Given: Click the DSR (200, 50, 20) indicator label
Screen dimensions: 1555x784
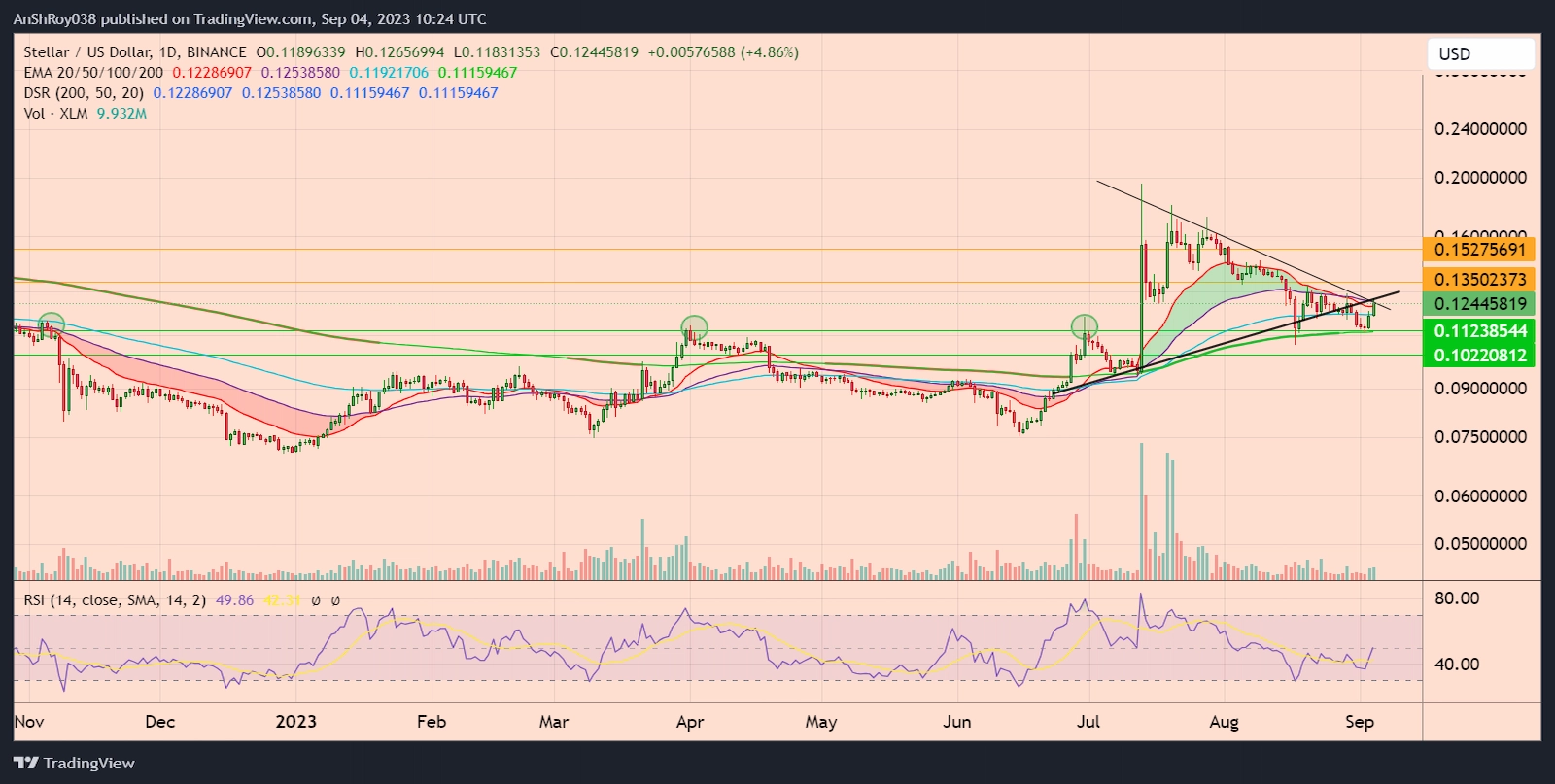Looking at the screenshot, I should pyautogui.click(x=84, y=93).
